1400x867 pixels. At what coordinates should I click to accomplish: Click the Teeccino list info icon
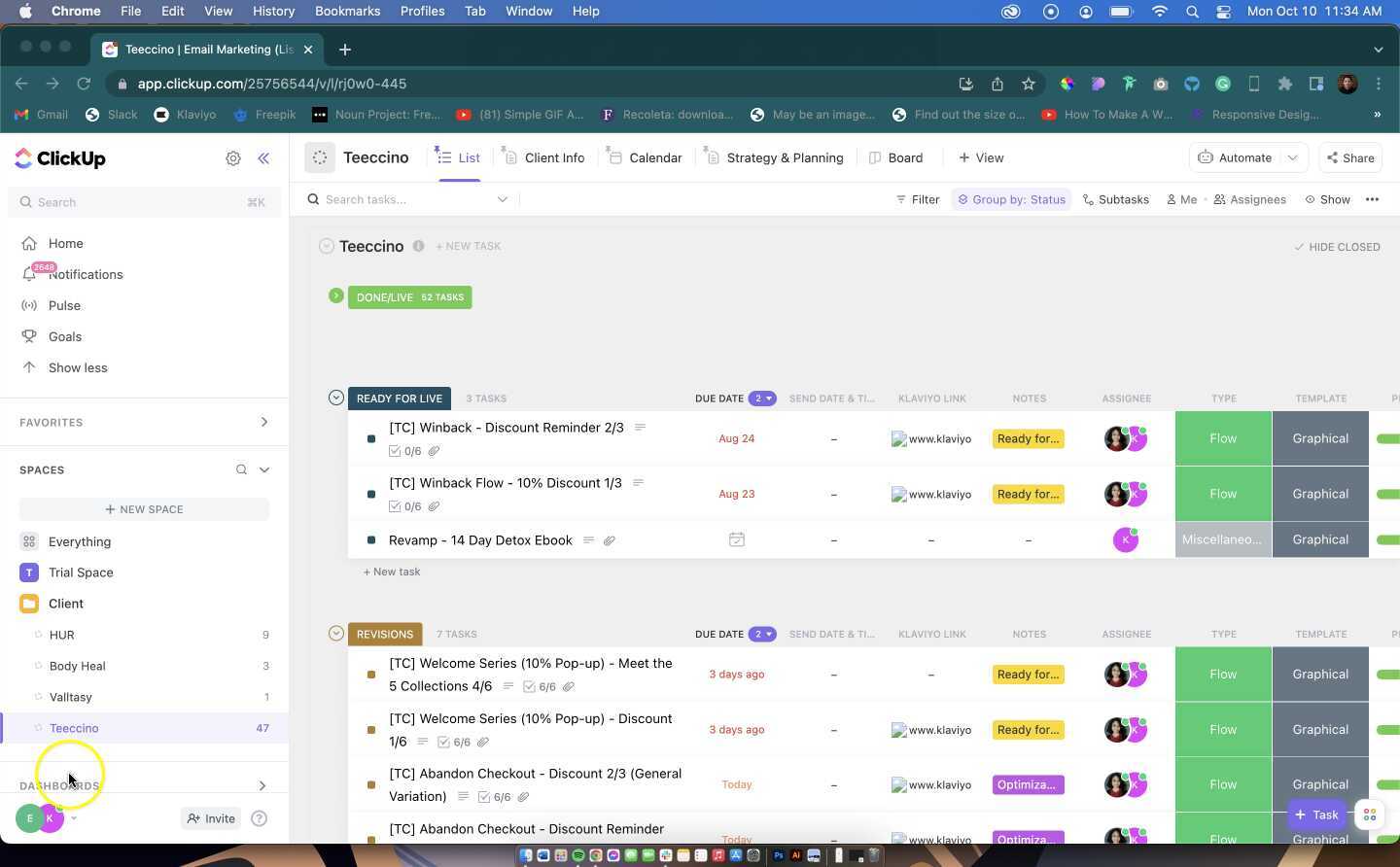[x=418, y=246]
